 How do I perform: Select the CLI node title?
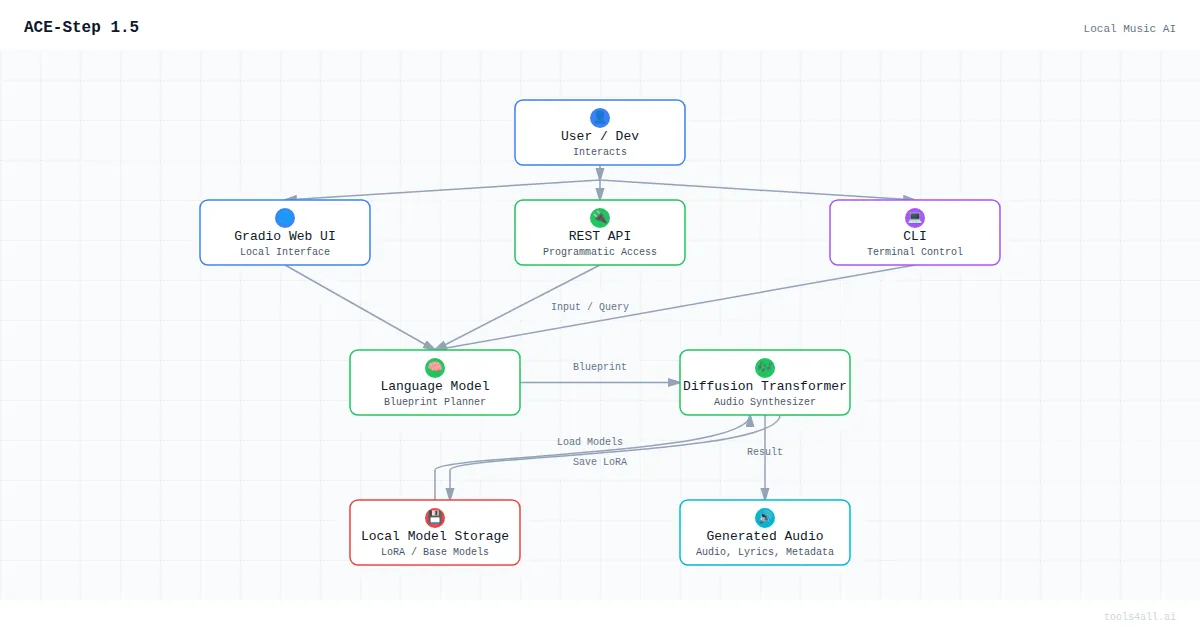[x=915, y=236]
